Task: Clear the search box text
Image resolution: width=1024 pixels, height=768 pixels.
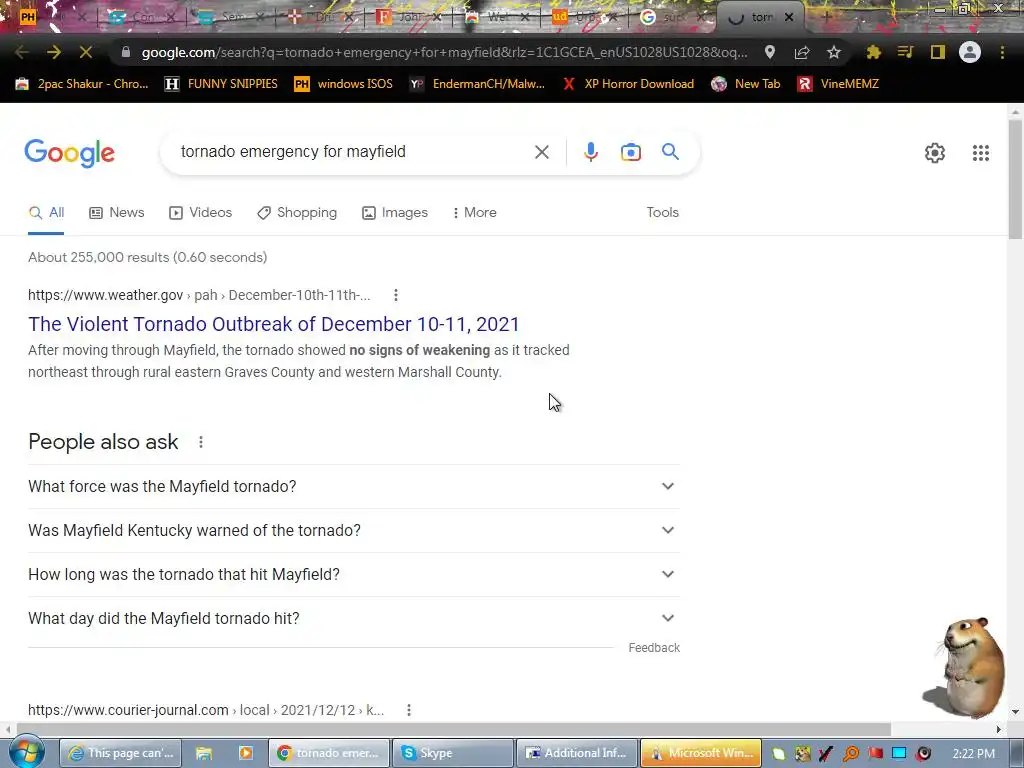Action: coord(541,152)
